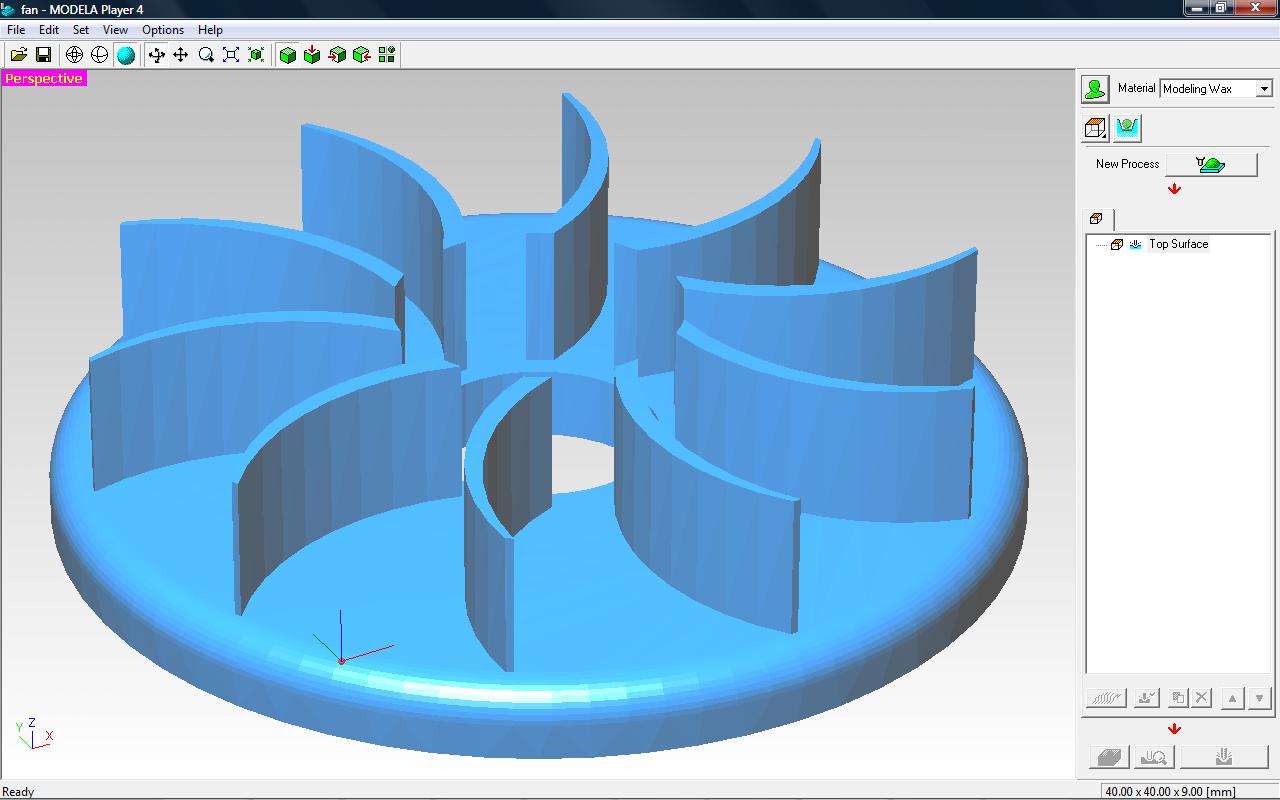Select the four-arrow Move tool
The width and height of the screenshot is (1280, 800).
181,55
